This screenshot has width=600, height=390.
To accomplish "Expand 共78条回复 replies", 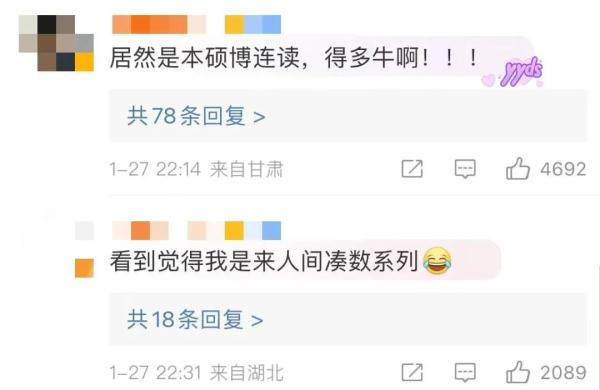I will [x=196, y=116].
